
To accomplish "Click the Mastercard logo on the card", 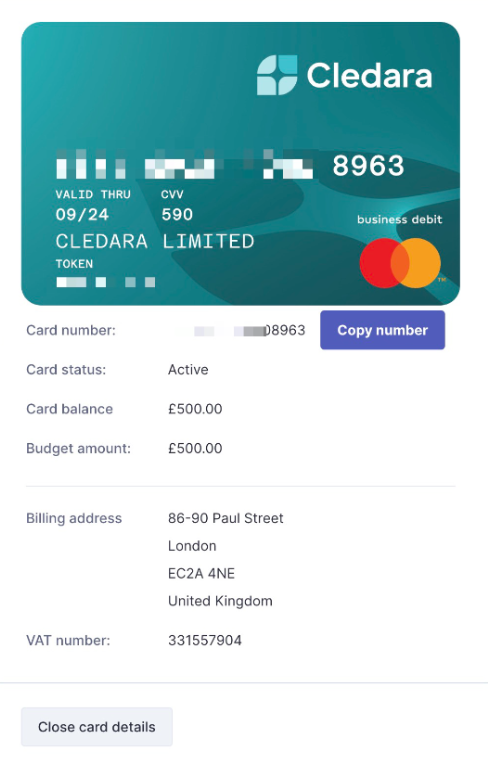I will point(400,263).
